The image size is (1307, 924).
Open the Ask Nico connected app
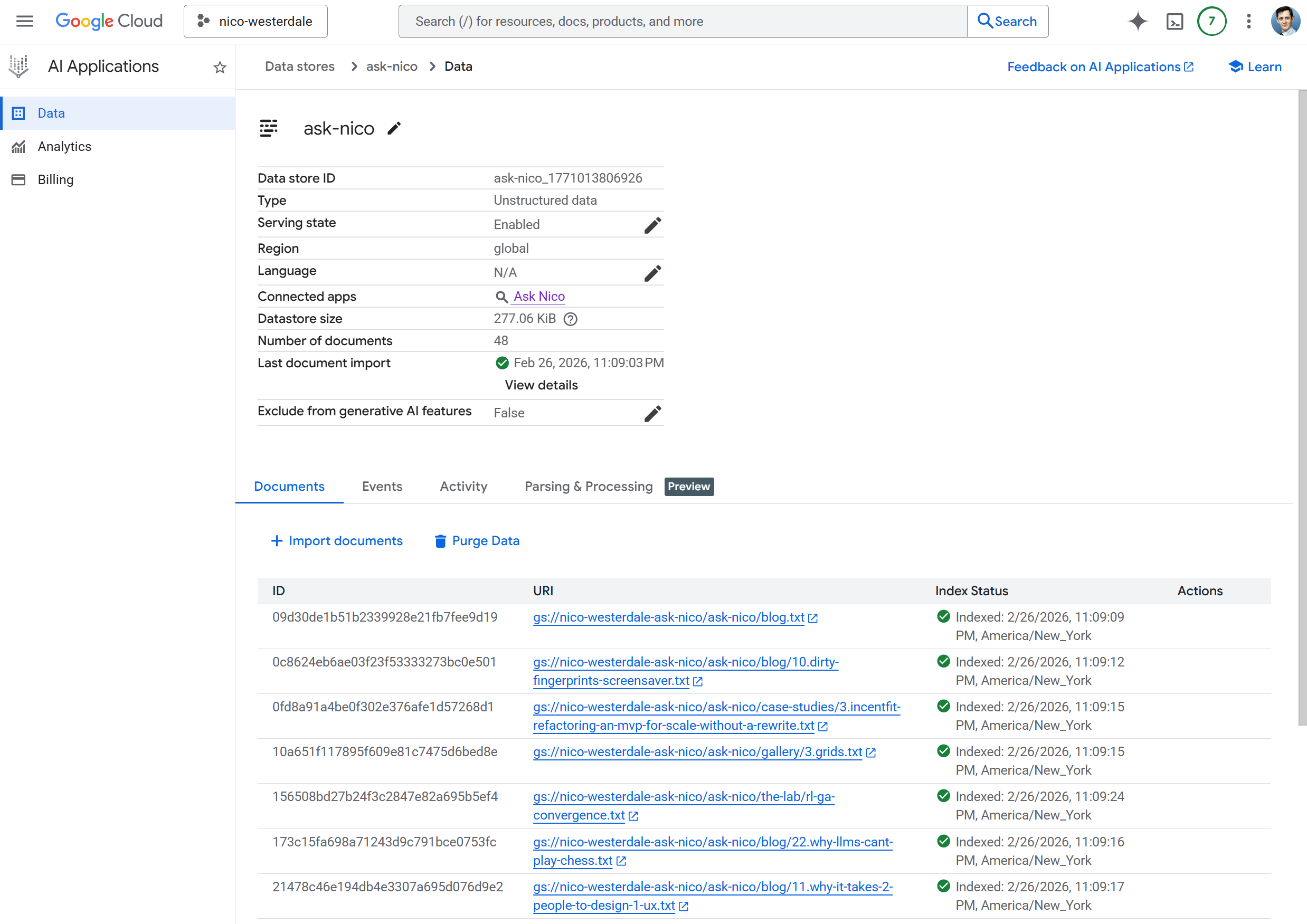[538, 296]
